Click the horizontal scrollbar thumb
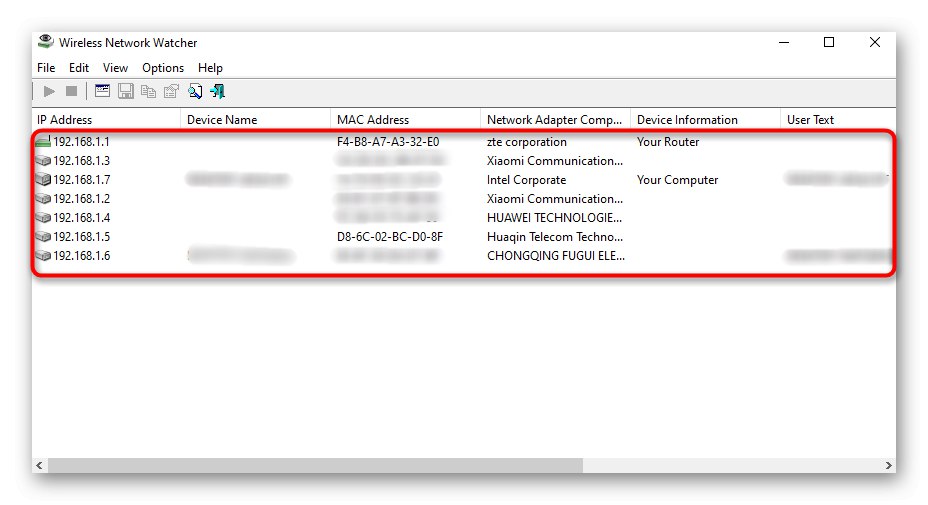 point(315,465)
